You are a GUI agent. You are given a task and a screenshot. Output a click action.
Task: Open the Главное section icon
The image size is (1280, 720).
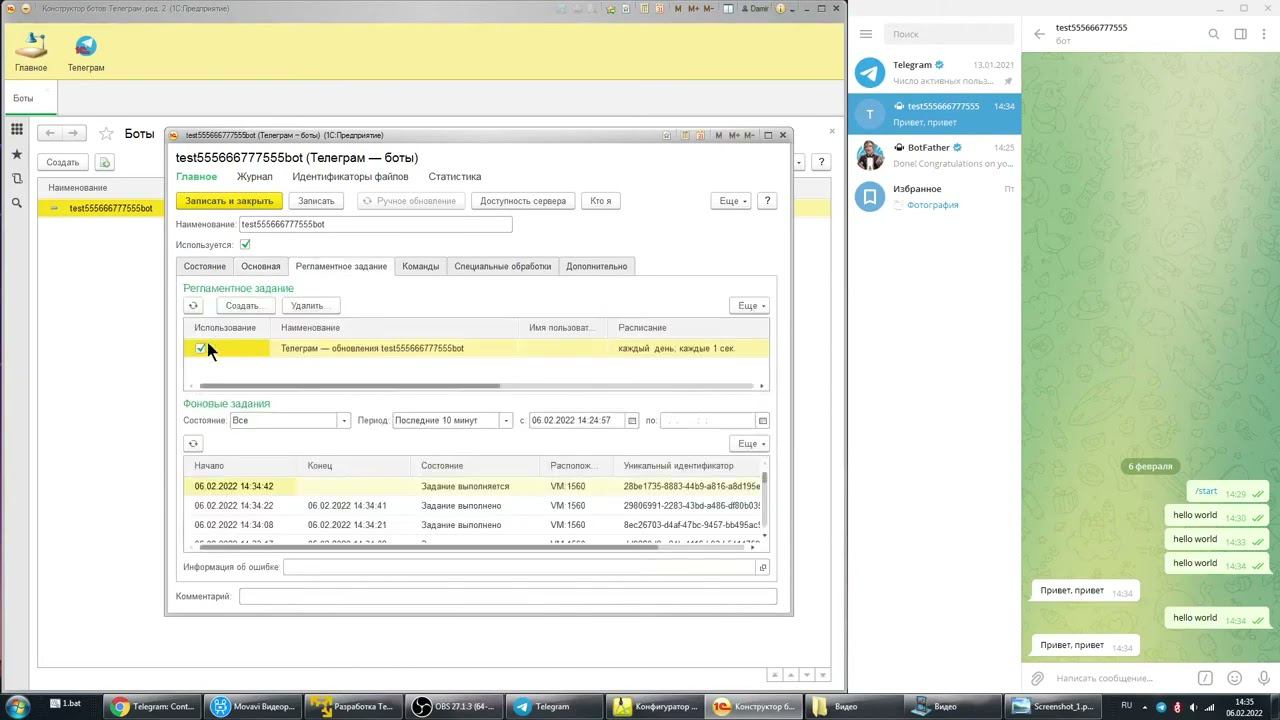point(31,52)
